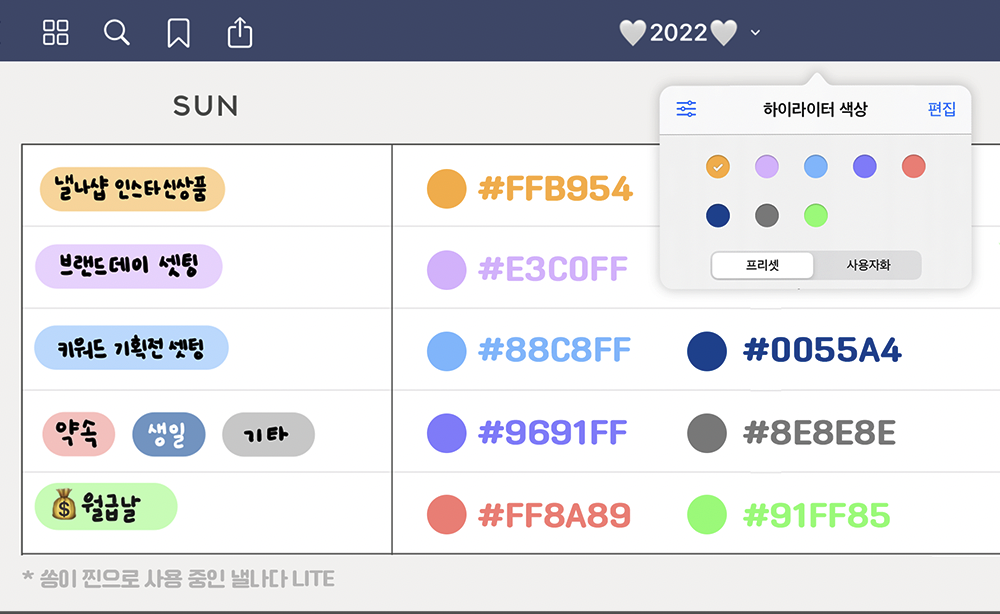Choose the light purple highlighter swatch
Viewport: 1000px width, 614px height.
(767, 166)
